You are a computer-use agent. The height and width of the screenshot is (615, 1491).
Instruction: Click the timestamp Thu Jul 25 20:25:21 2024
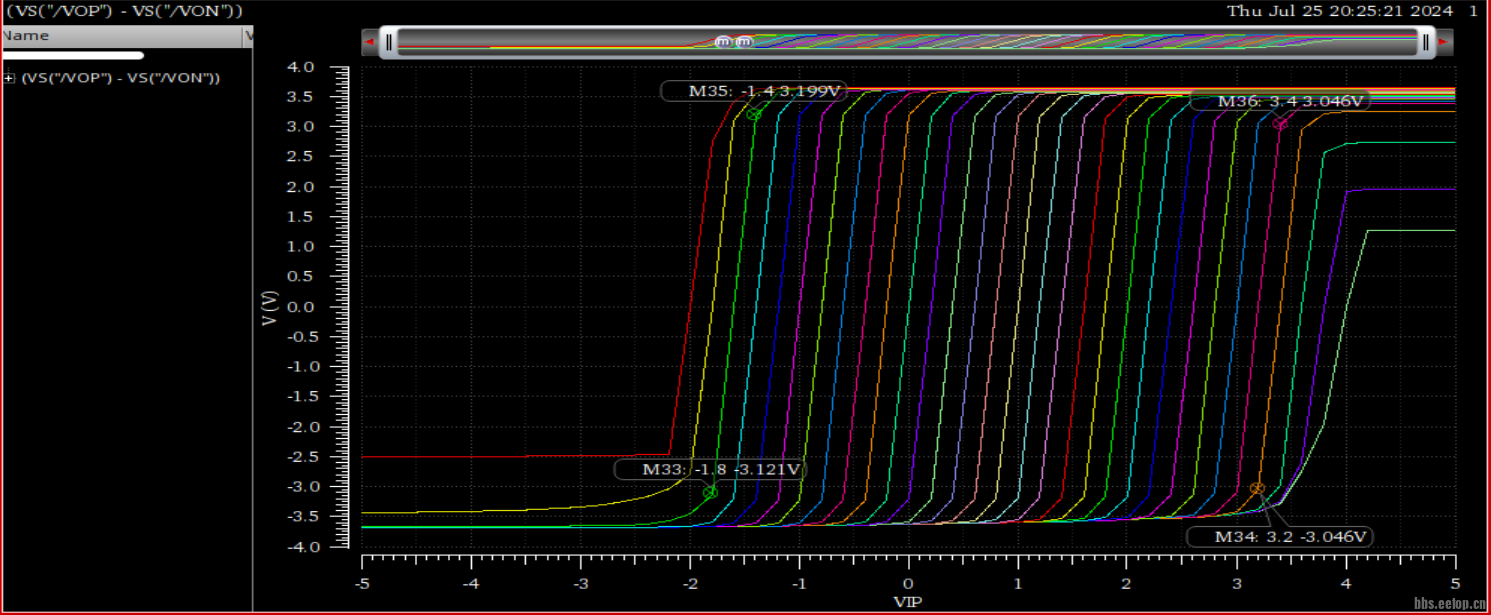click(1340, 11)
